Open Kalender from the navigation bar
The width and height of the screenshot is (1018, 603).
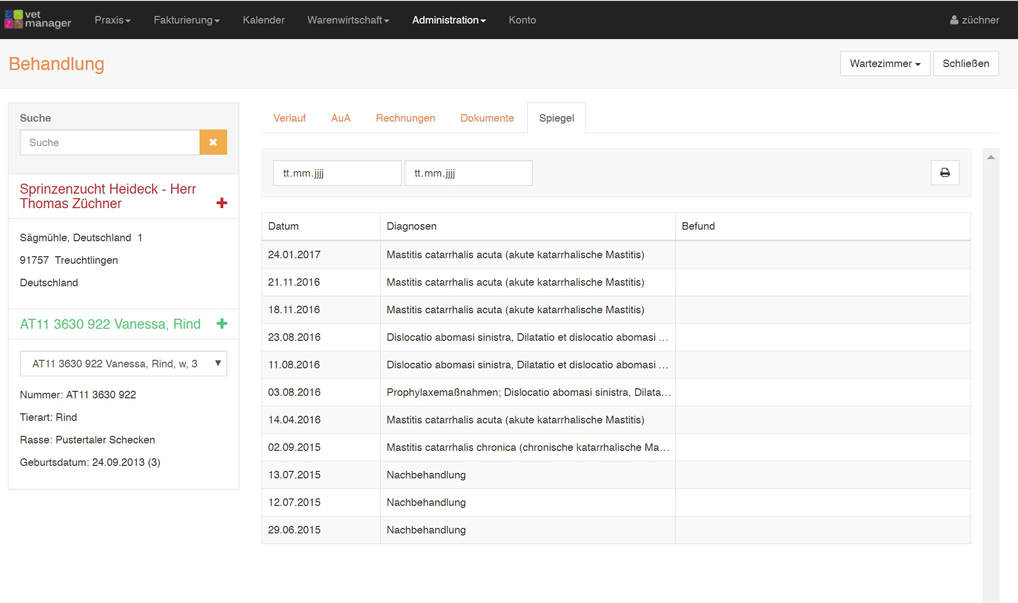click(x=263, y=20)
